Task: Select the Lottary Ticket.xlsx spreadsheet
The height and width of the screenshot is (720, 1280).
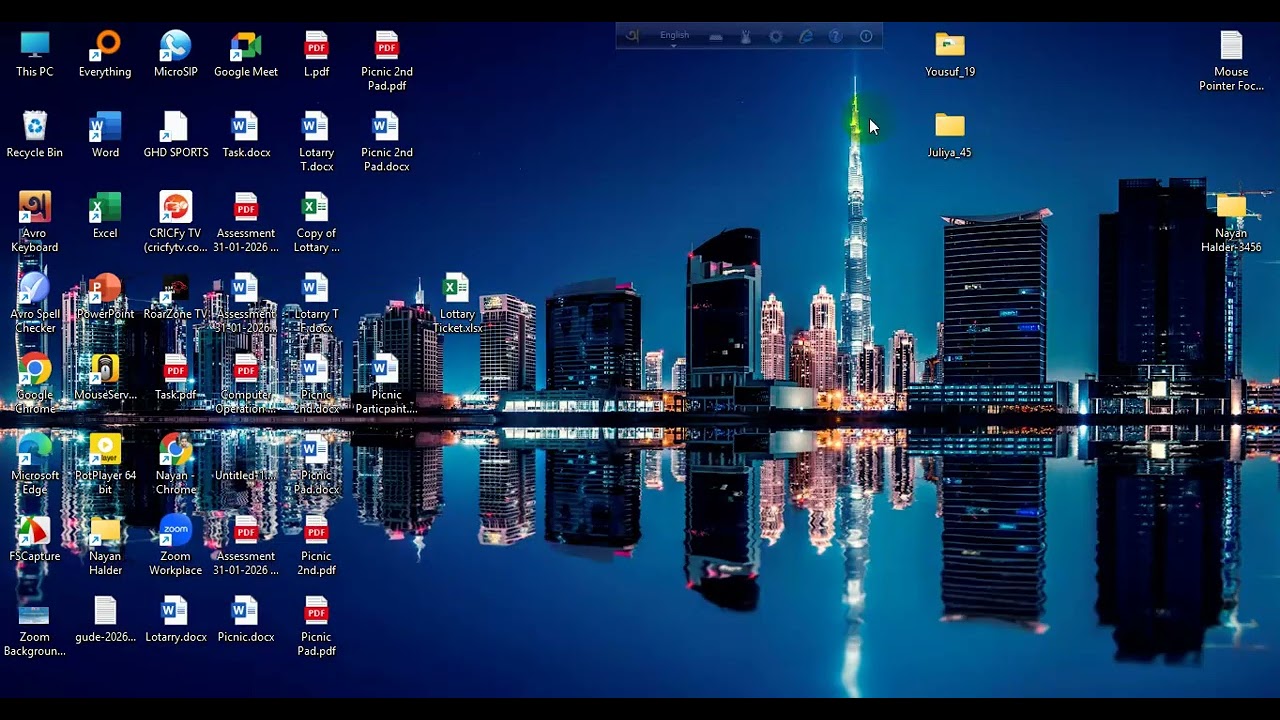Action: 457,304
